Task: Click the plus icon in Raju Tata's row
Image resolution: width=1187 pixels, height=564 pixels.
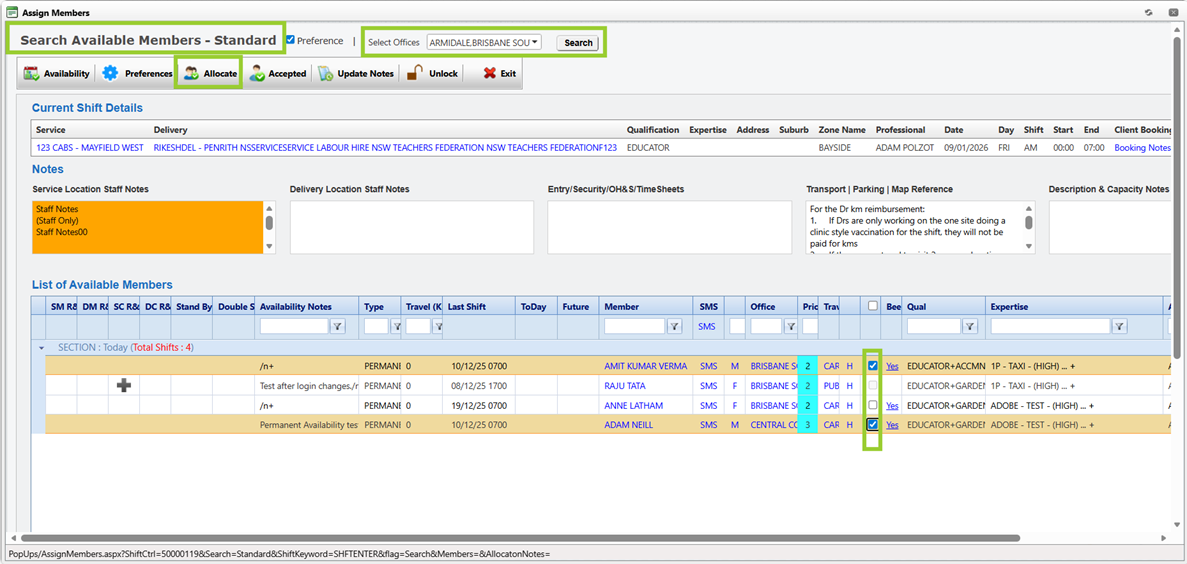Action: coord(124,385)
